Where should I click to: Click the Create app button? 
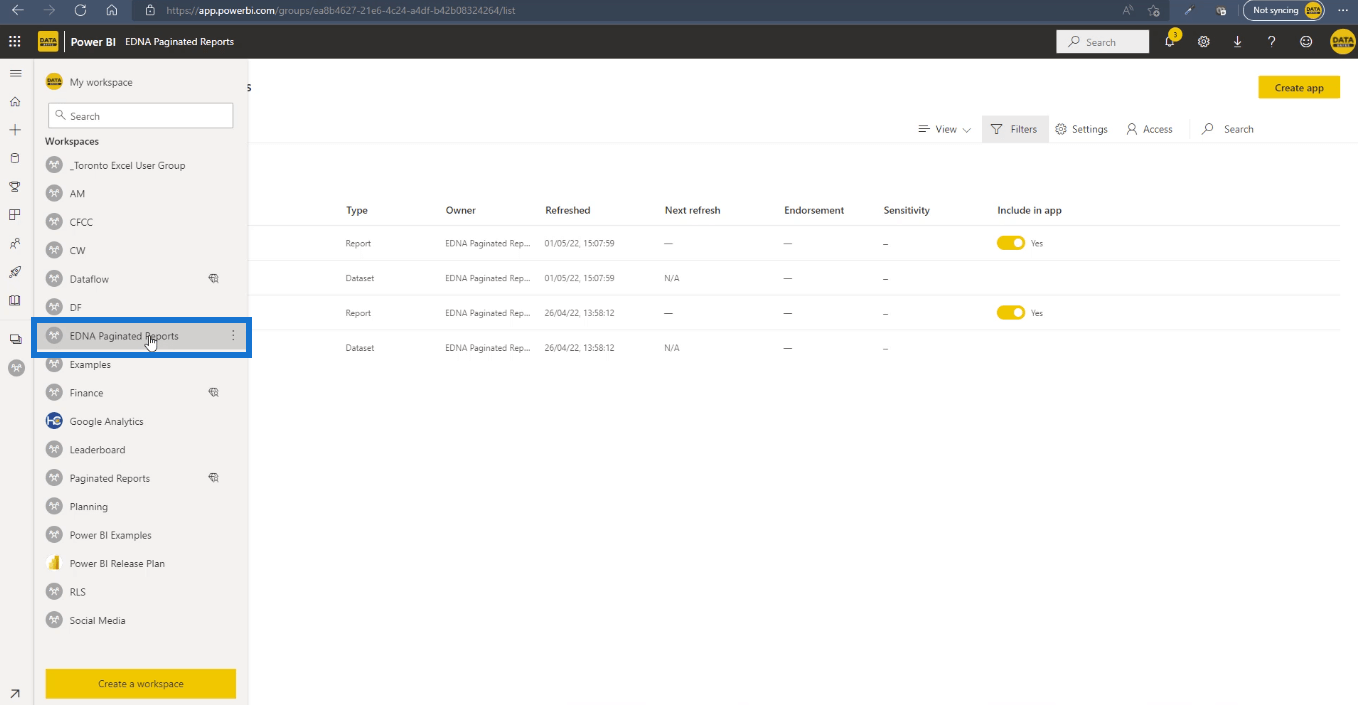click(x=1299, y=88)
